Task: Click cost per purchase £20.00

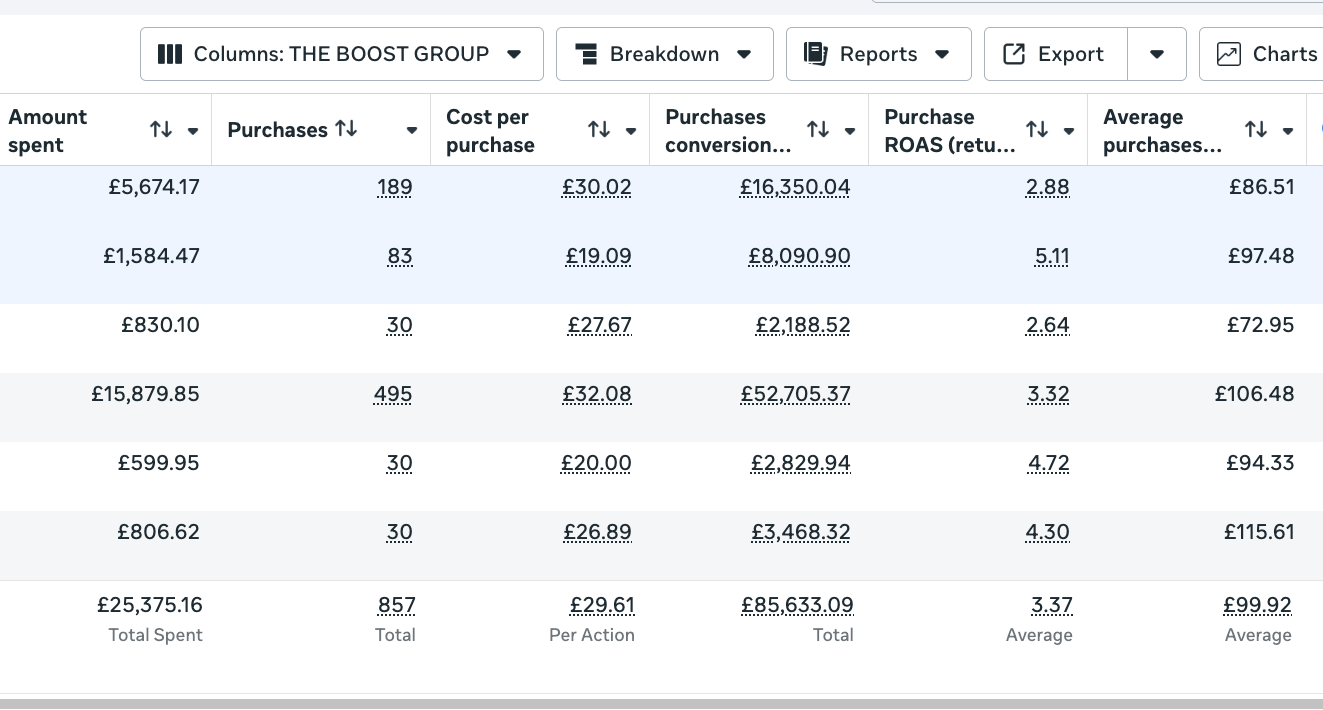Action: 597,464
